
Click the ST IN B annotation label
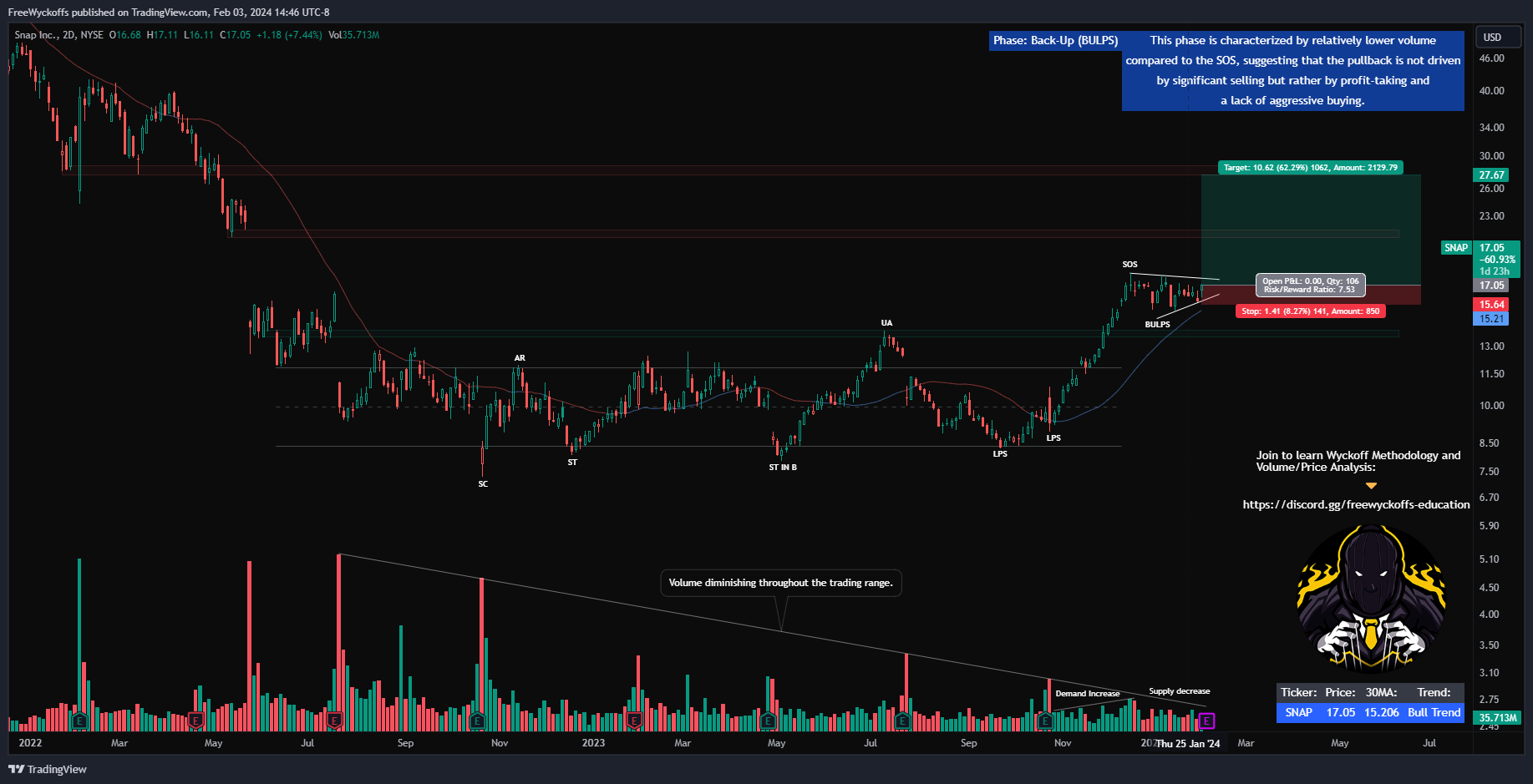[x=783, y=468]
